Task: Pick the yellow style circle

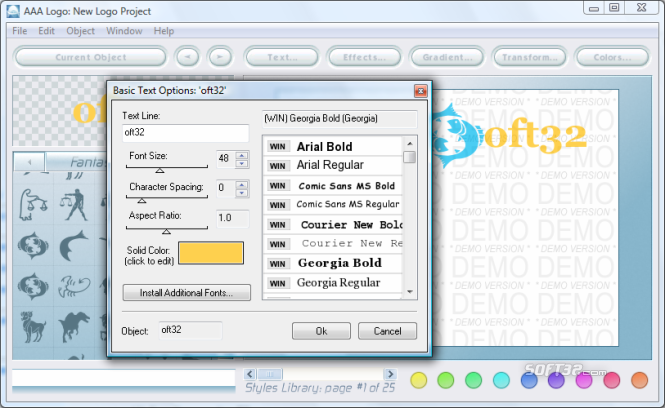Action: coord(419,380)
